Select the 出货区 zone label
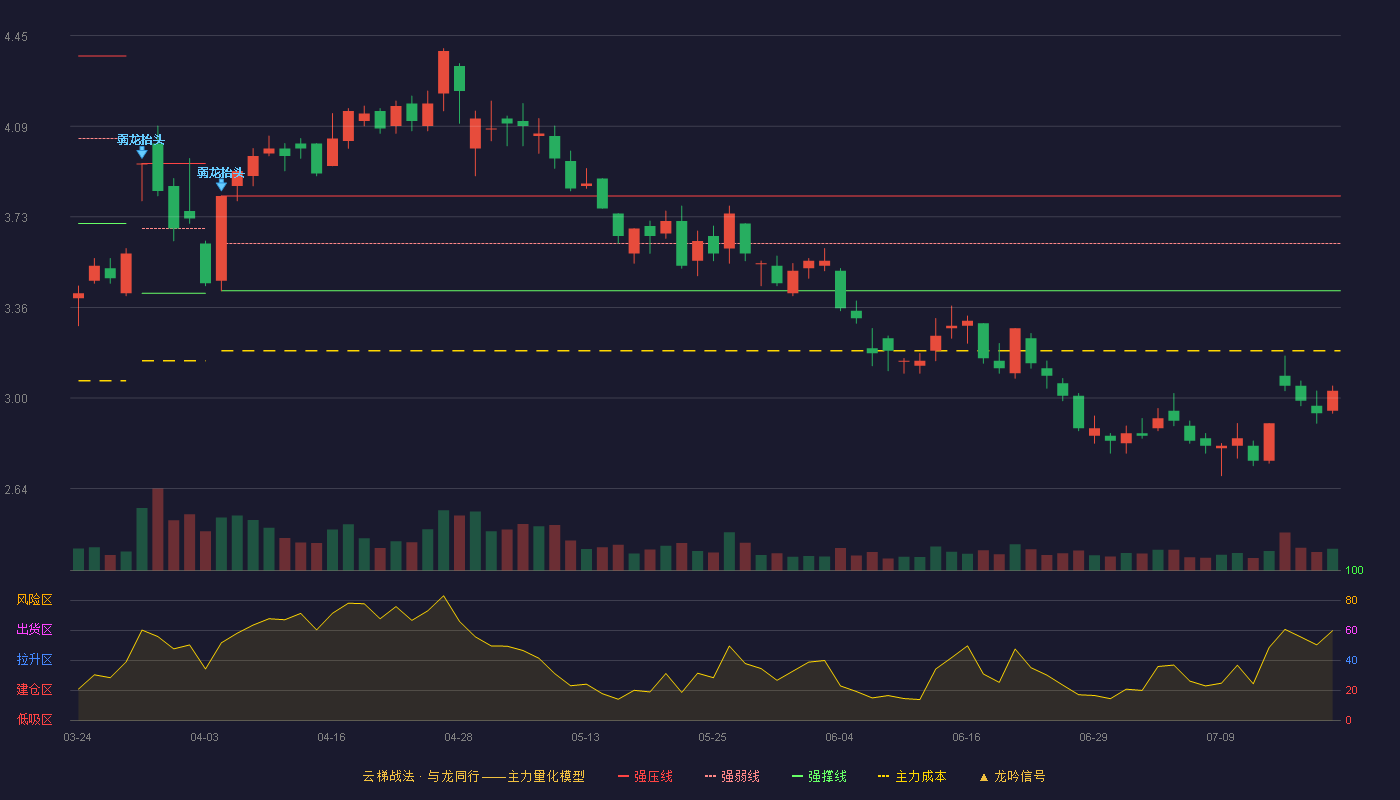Image resolution: width=1400 pixels, height=800 pixels. pos(34,630)
